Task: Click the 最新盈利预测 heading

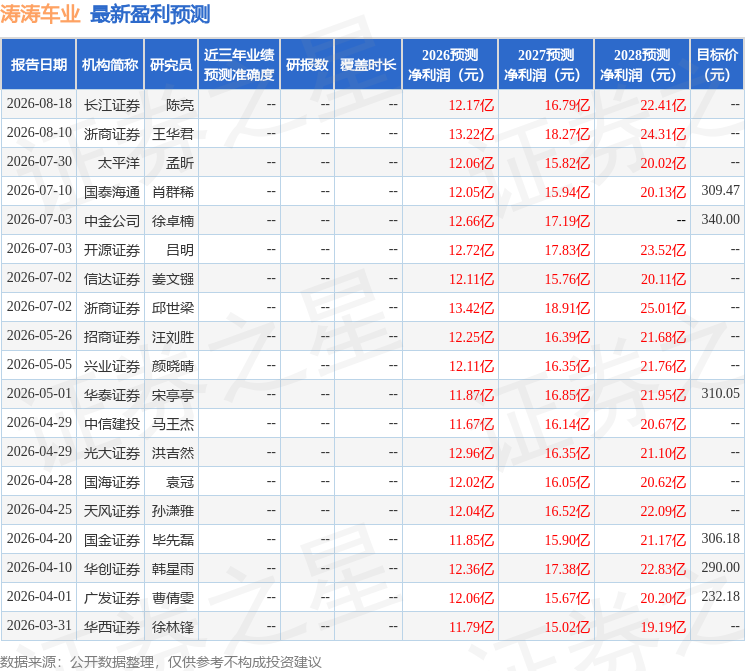Action: click(x=150, y=14)
